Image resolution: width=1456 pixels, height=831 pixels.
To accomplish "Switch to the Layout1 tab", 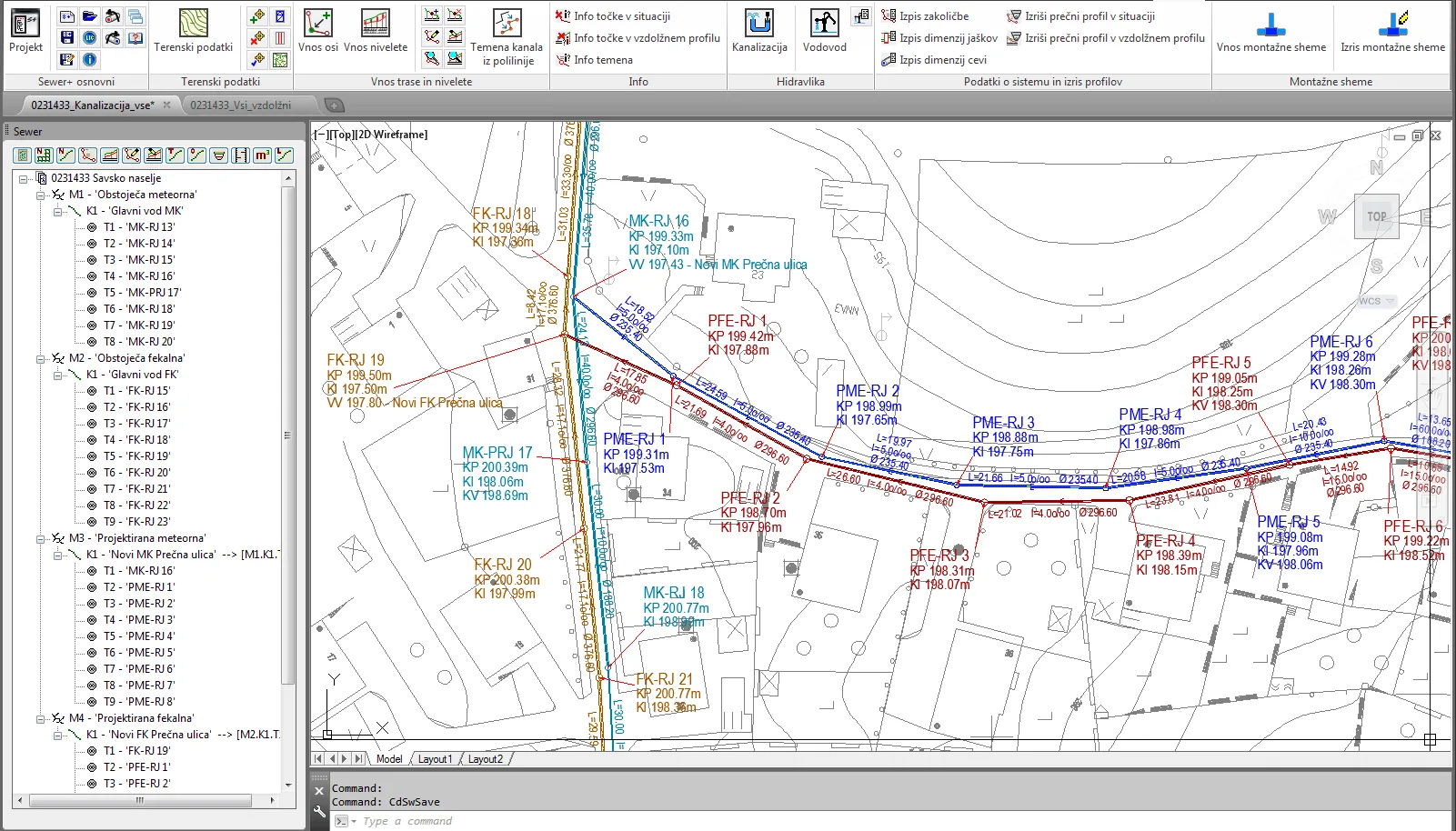I will (435, 759).
